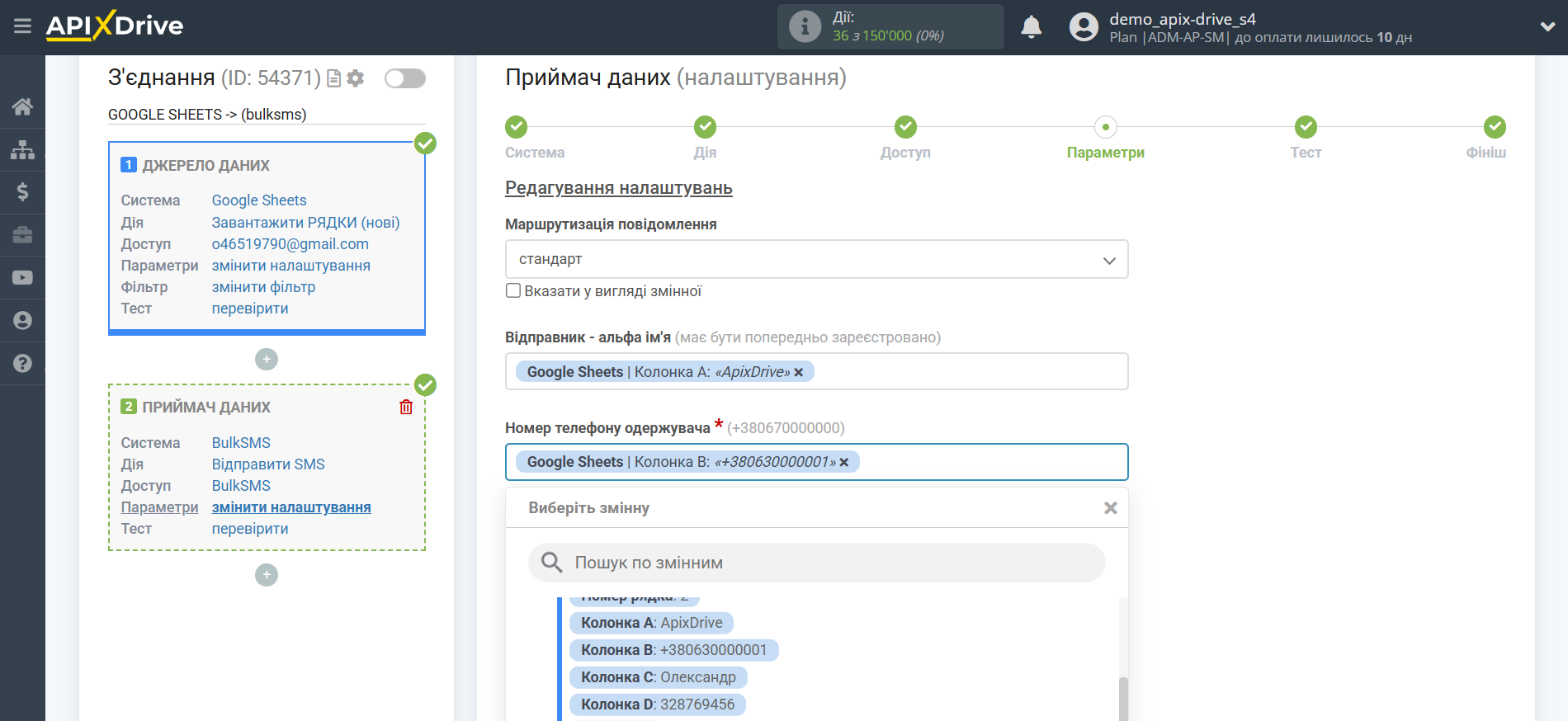Remove the Колонка B phone tag
Screen dimensions: 1568x721
[844, 463]
